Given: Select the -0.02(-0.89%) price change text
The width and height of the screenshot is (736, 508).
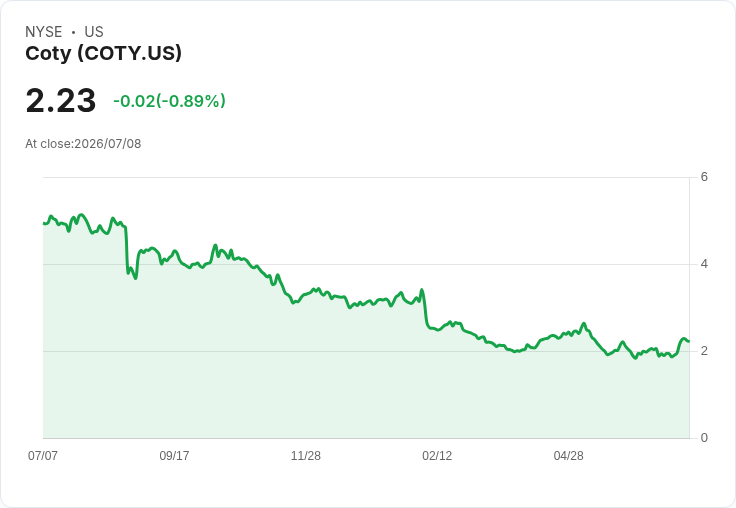Looking at the screenshot, I should [x=169, y=101].
